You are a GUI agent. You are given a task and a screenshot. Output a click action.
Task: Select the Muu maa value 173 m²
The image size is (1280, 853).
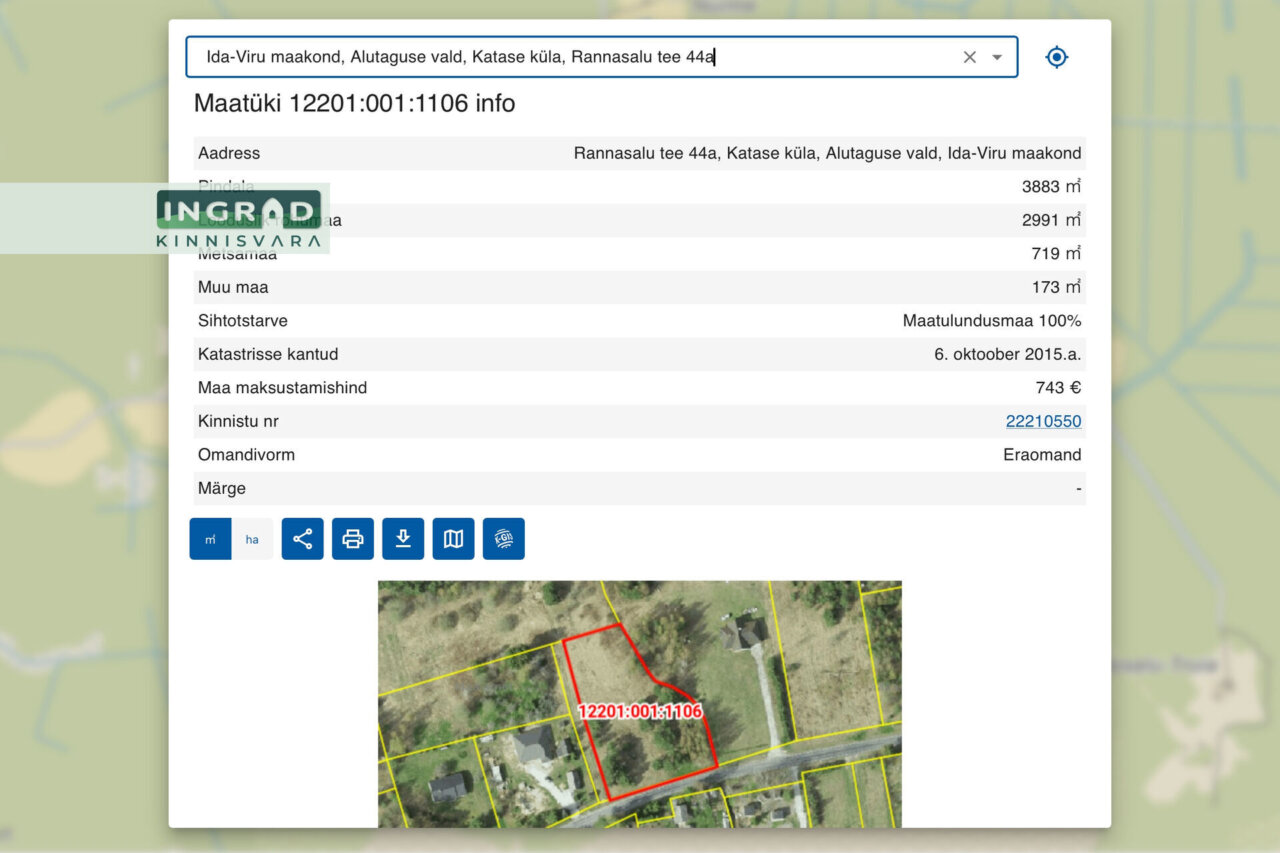click(1056, 287)
